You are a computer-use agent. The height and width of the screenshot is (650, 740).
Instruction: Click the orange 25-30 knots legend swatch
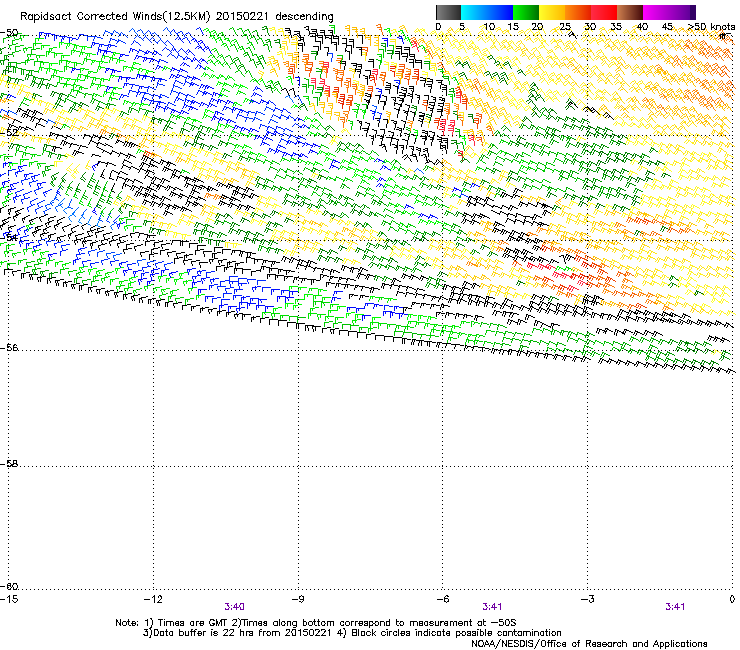pyautogui.click(x=578, y=12)
